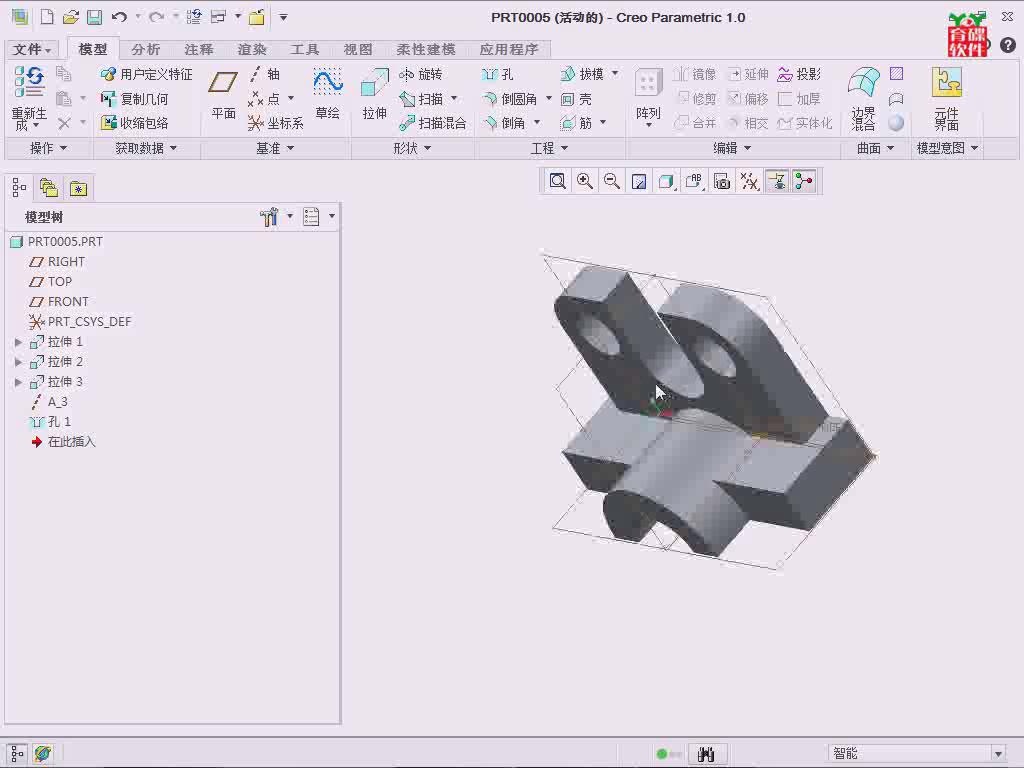The image size is (1024, 768).
Task: Click 用户定义特征 button
Action: 147,74
